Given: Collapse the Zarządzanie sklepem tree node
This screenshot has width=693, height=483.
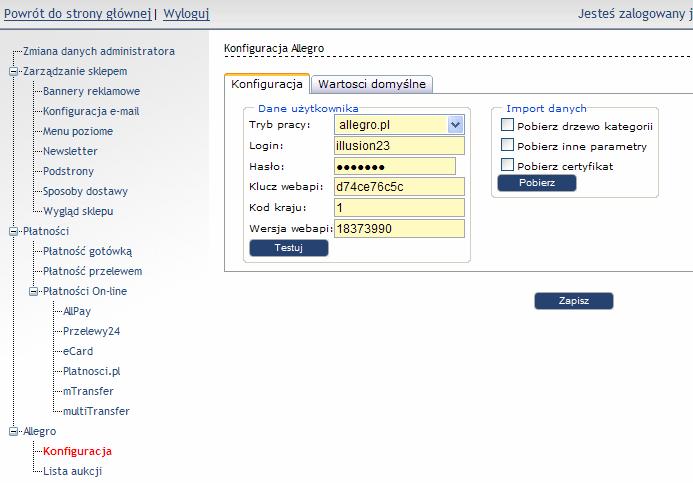Looking at the screenshot, I should pyautogui.click(x=14, y=71).
